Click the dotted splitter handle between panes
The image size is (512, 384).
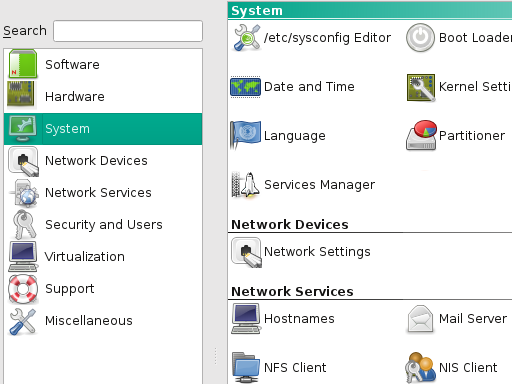(x=215, y=356)
